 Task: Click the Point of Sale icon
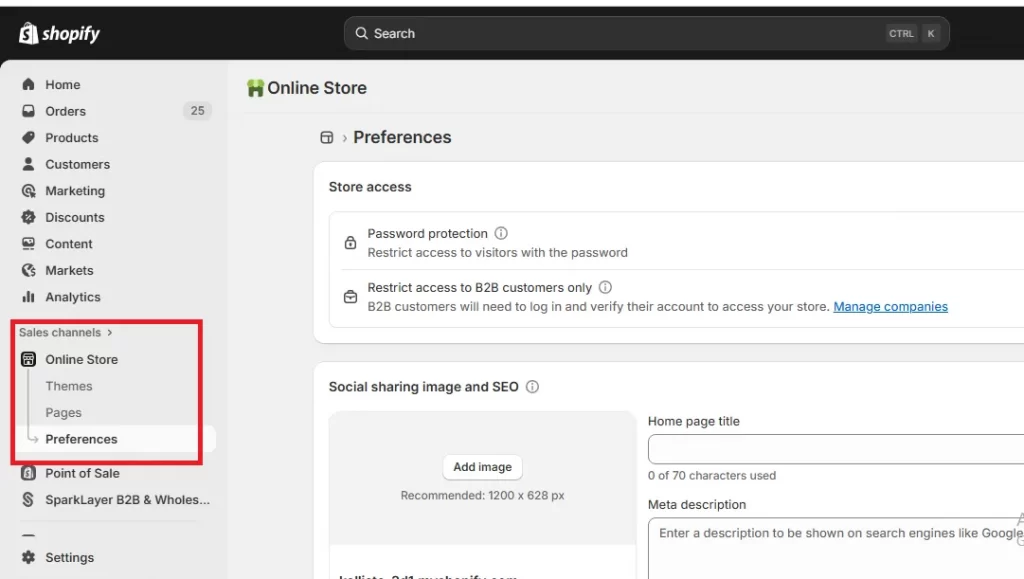click(x=29, y=473)
